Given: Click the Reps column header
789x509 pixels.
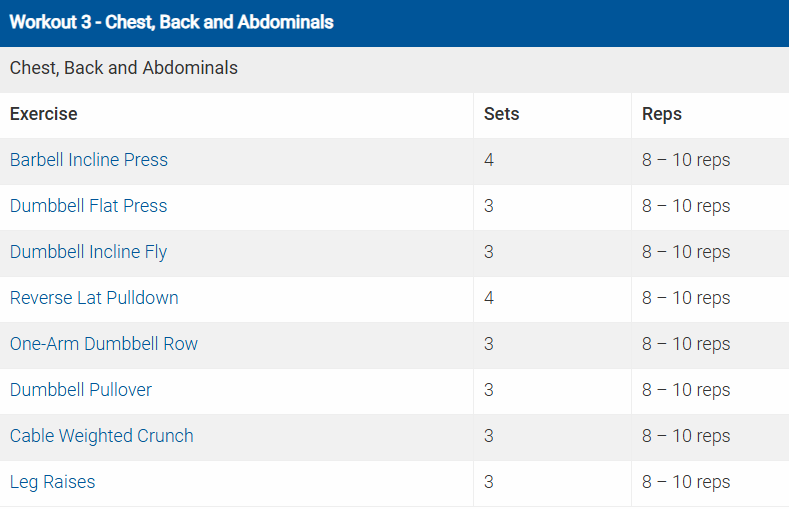Looking at the screenshot, I should [x=662, y=114].
